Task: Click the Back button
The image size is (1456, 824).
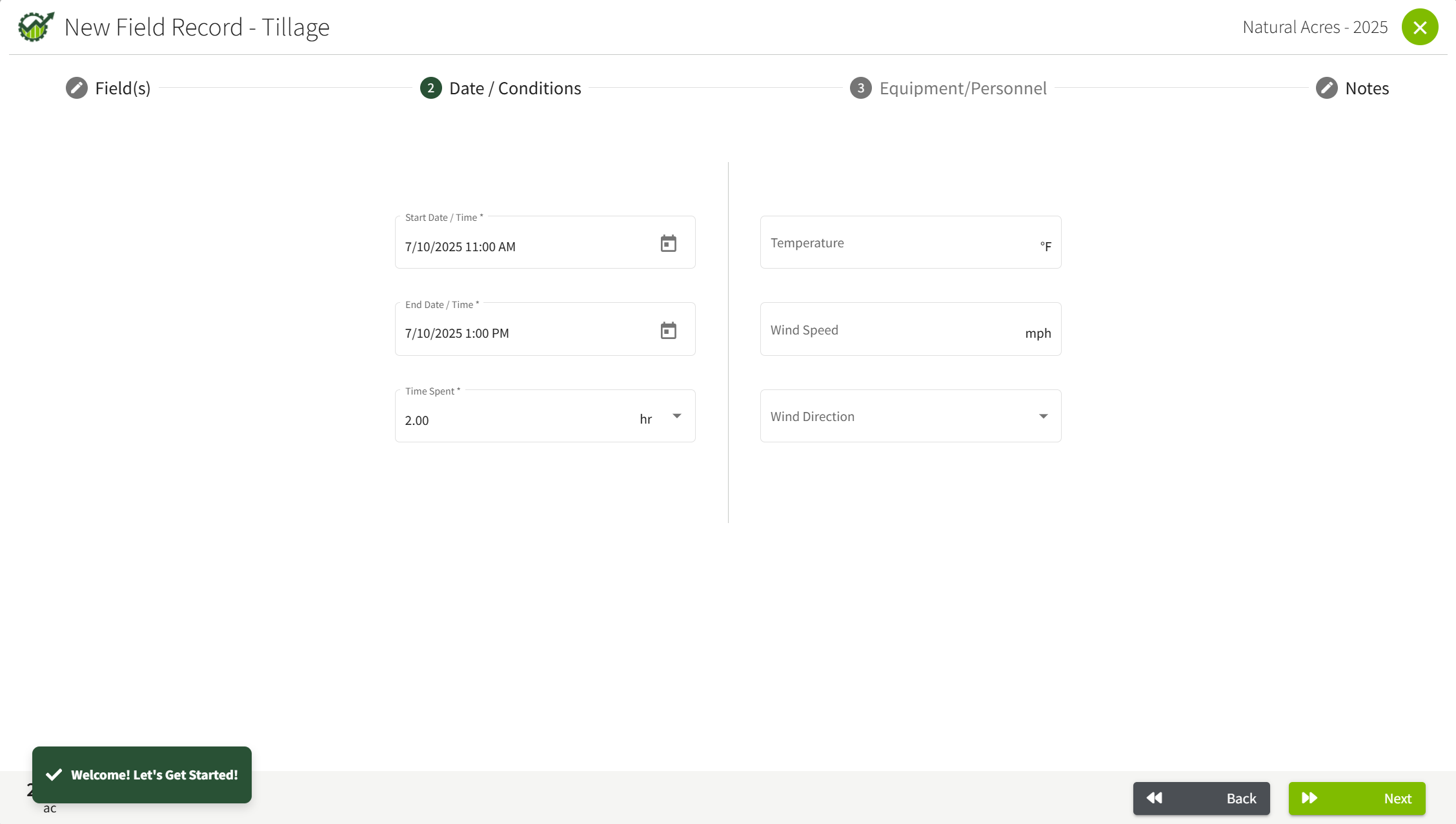Action: click(1202, 799)
